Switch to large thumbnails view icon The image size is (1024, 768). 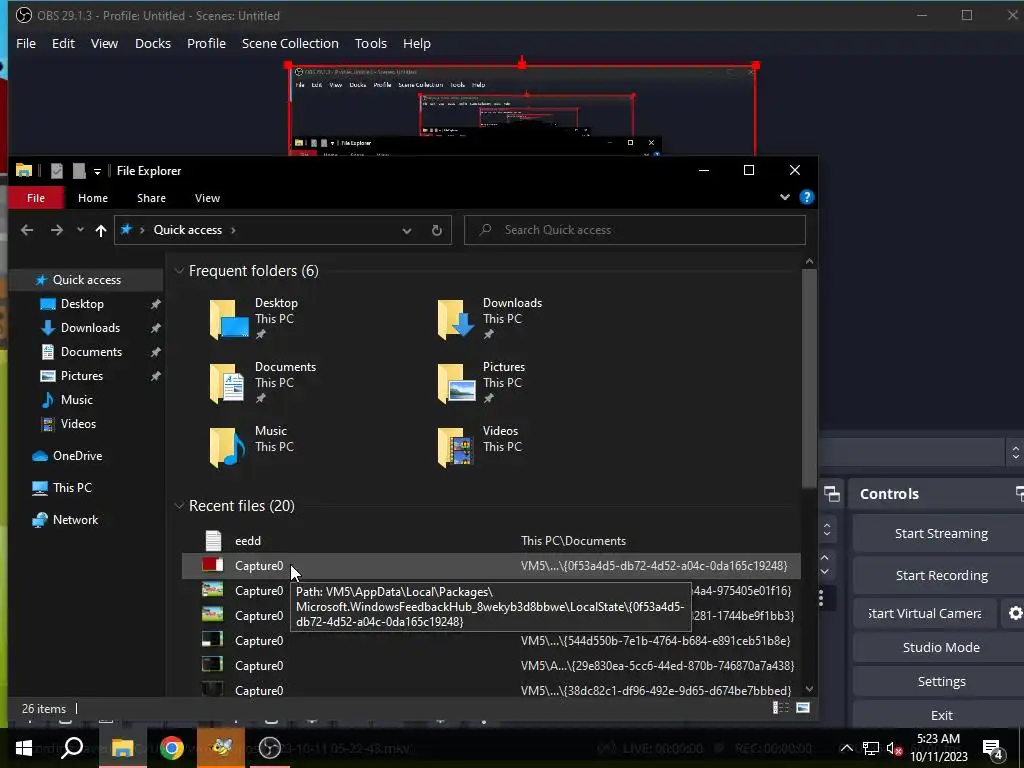[x=803, y=708]
